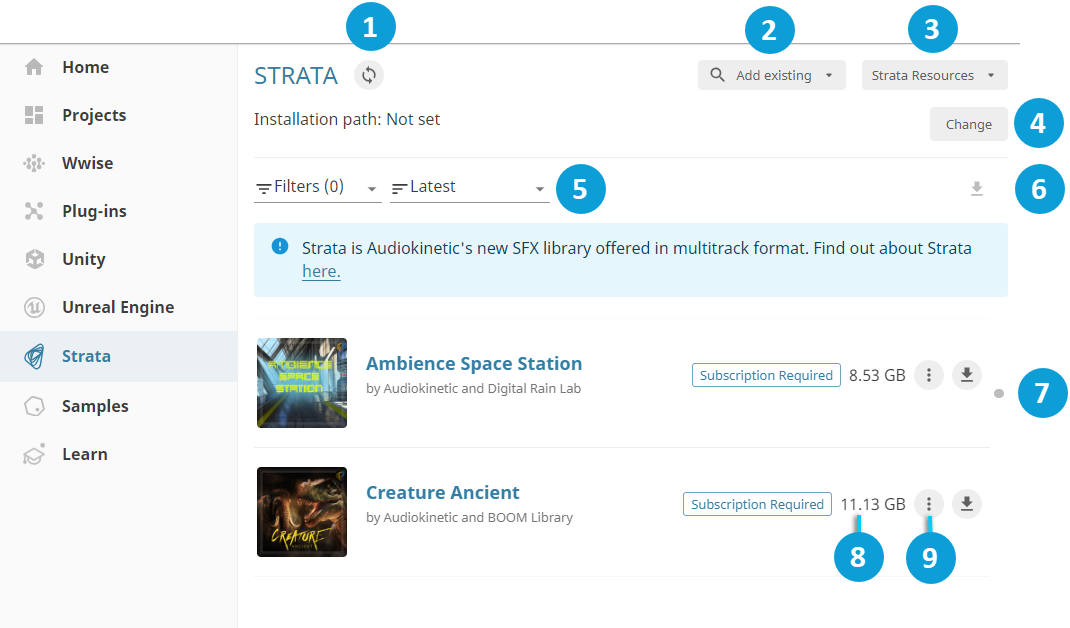Click the Learn graduation cap icon

click(34, 454)
